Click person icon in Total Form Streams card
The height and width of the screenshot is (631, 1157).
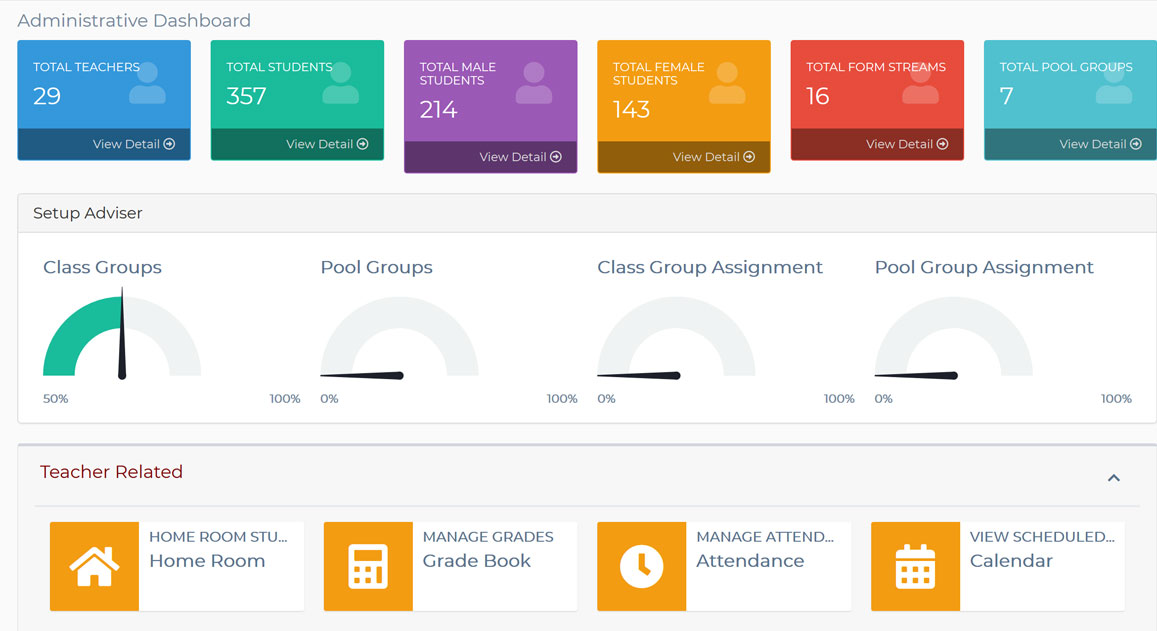click(x=920, y=84)
